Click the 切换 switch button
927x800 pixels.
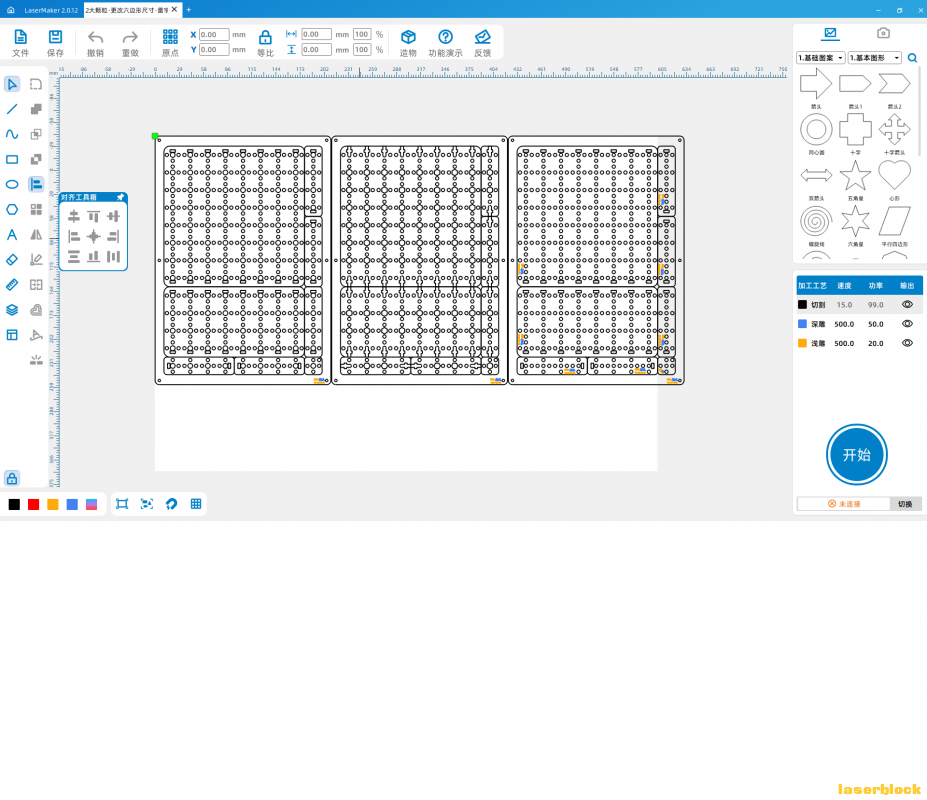click(x=905, y=504)
